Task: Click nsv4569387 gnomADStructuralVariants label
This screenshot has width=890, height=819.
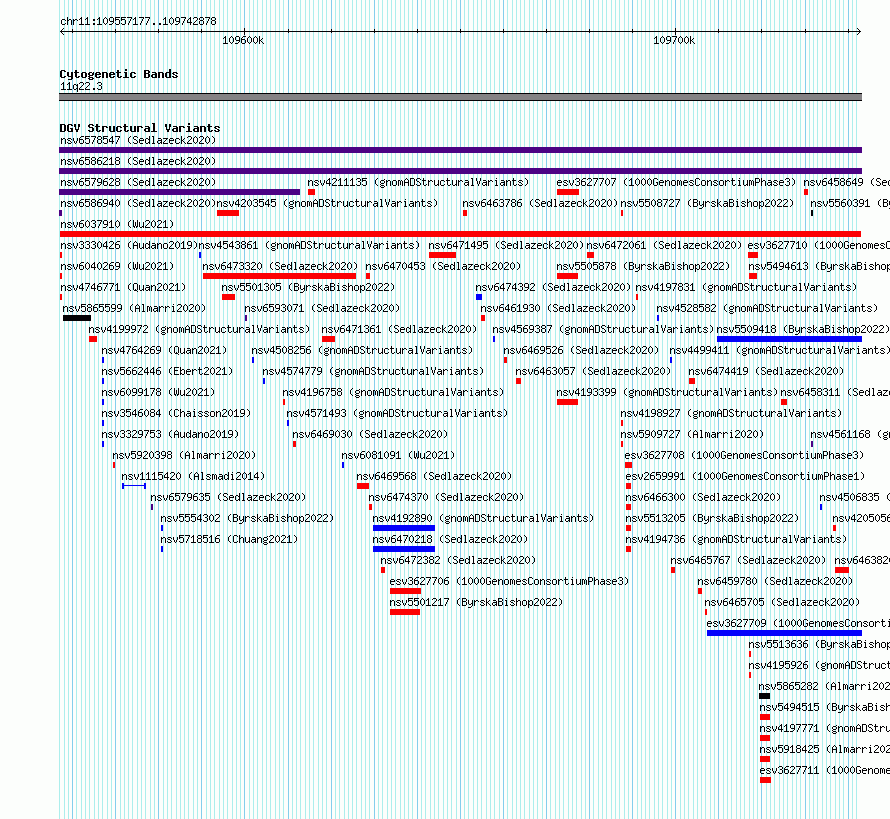Action: tap(603, 329)
